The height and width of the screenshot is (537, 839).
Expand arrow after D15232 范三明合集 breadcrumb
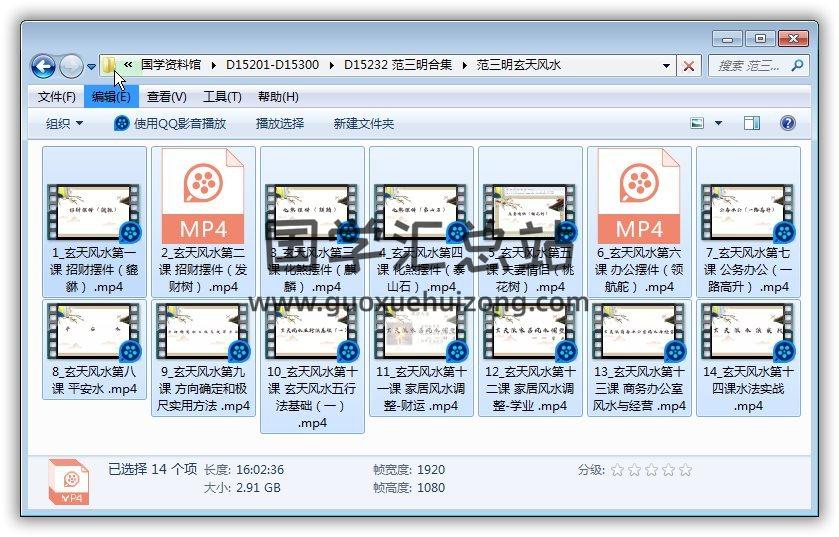click(464, 66)
